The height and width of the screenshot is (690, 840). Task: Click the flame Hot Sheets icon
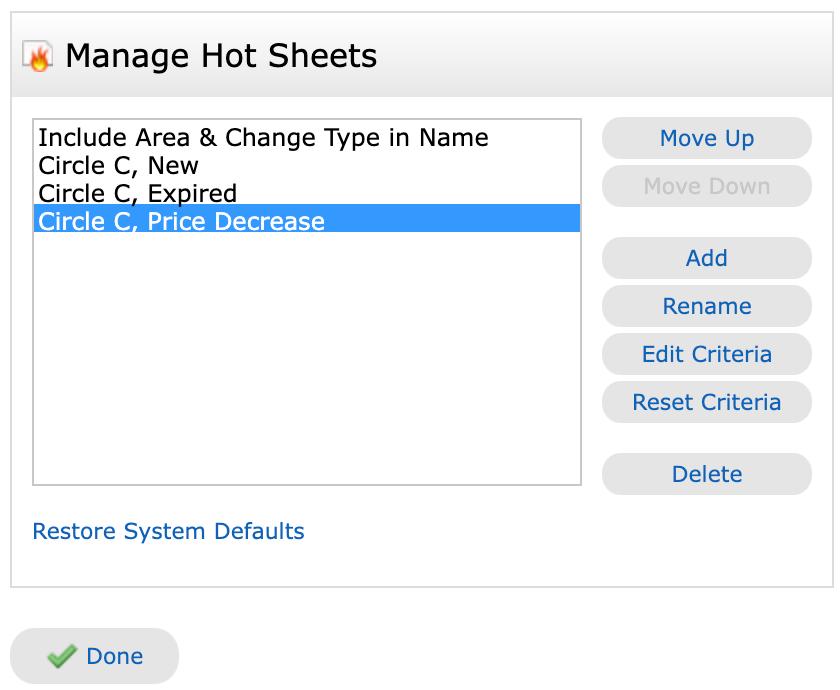37,57
